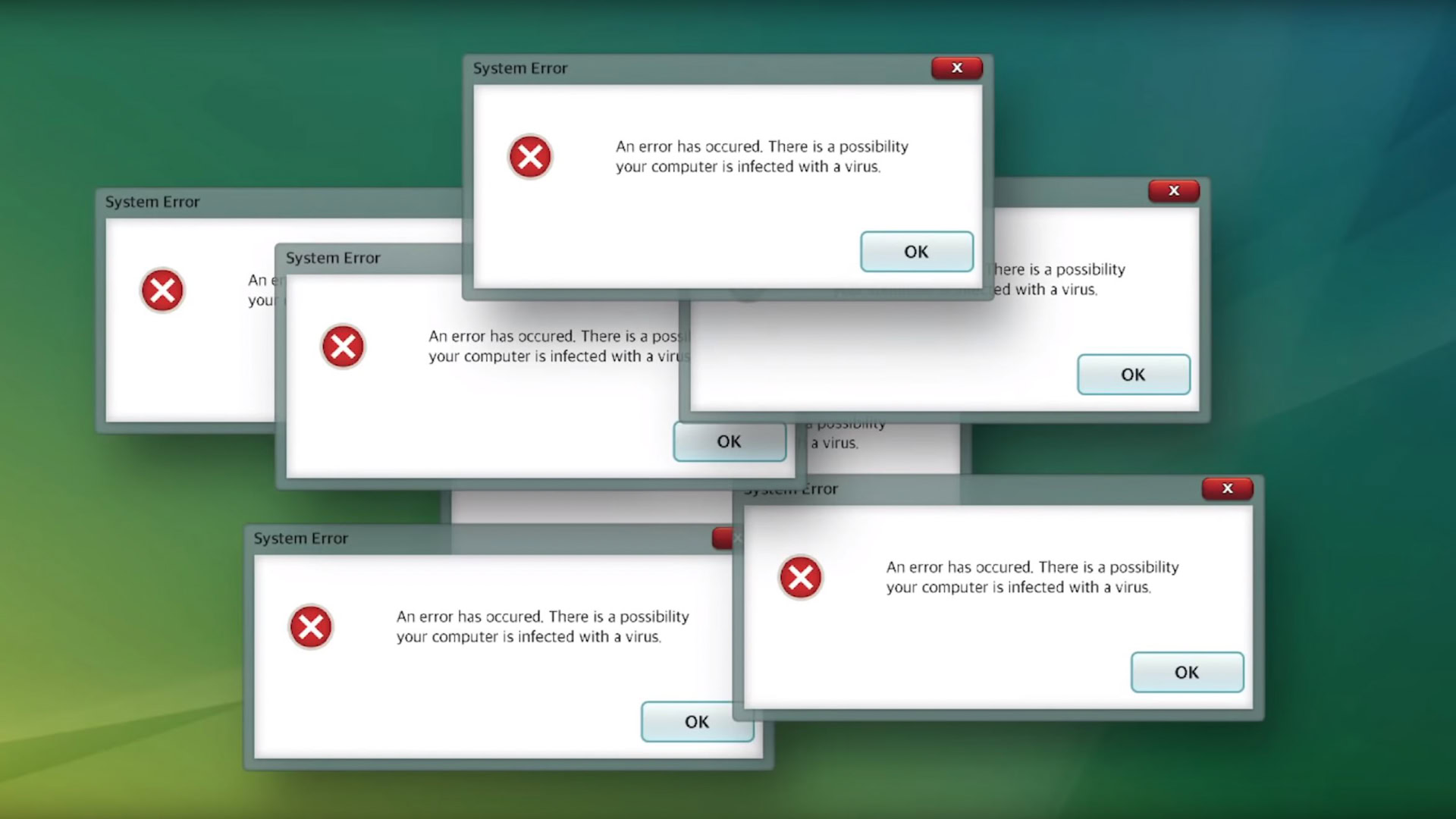Close the top-right System Error window
Screen dimensions: 1456x819
(1172, 190)
